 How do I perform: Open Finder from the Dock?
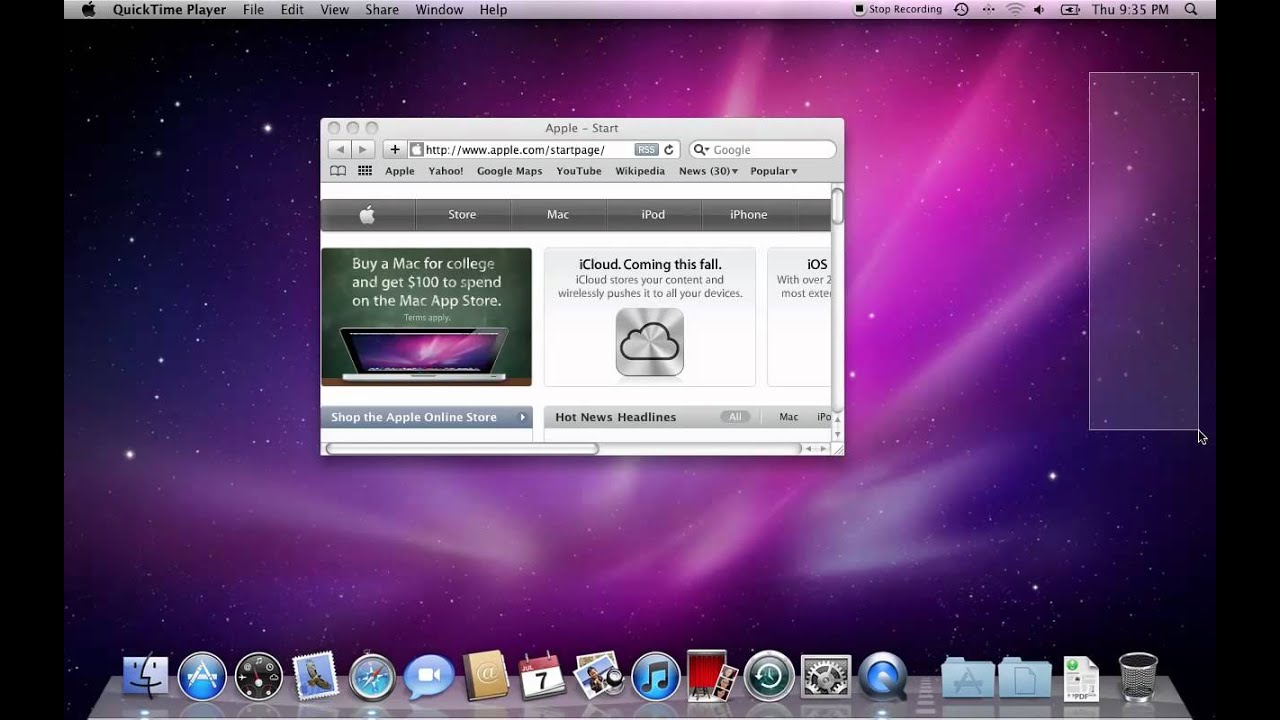(x=146, y=677)
